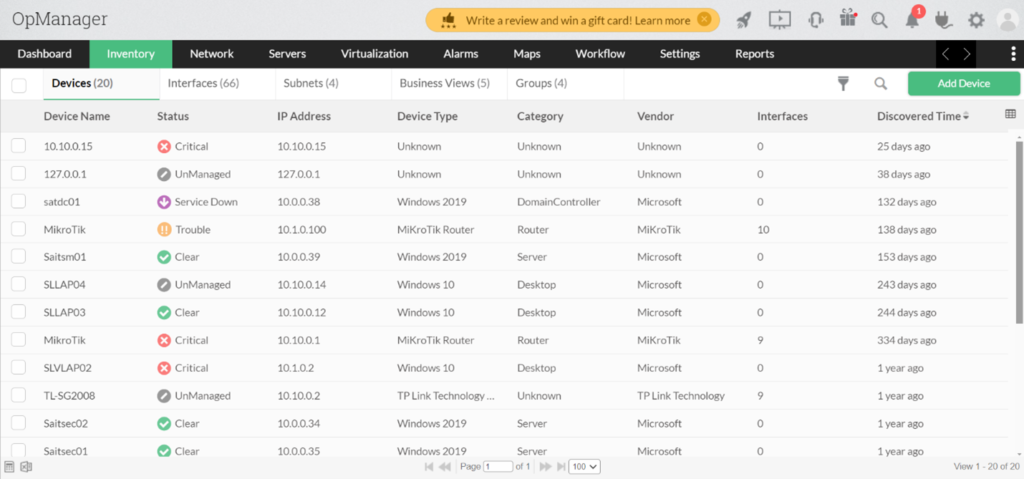1024x479 pixels.
Task: Sort by Discovered Time column arrow
Action: (966, 117)
